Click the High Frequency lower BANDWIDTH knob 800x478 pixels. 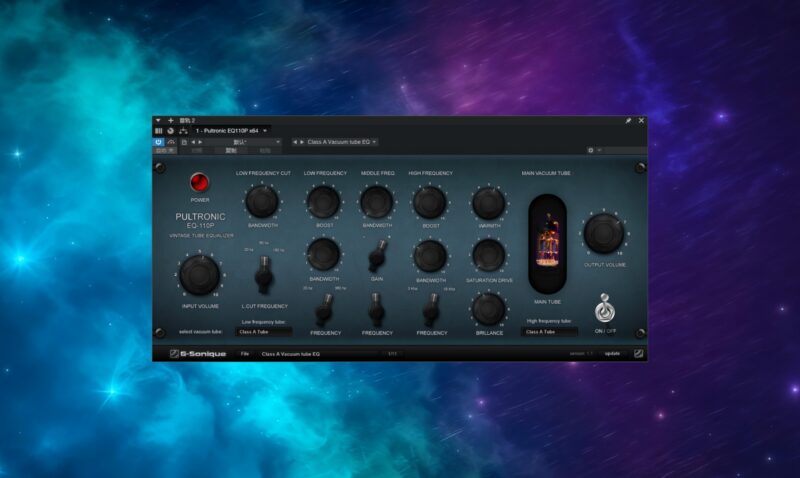pyautogui.click(x=430, y=256)
